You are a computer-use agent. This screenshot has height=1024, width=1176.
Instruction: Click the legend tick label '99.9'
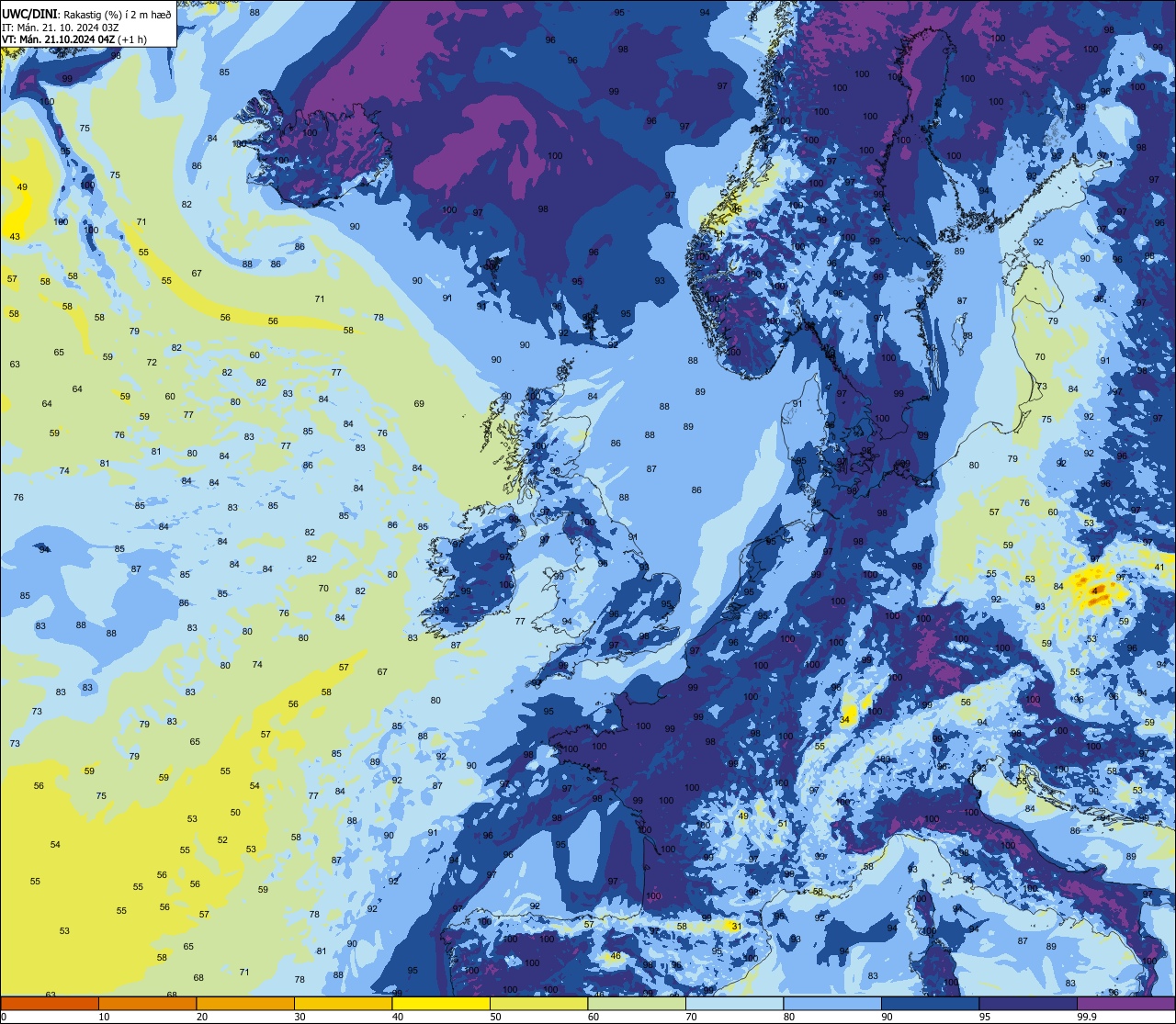pyautogui.click(x=1087, y=1017)
